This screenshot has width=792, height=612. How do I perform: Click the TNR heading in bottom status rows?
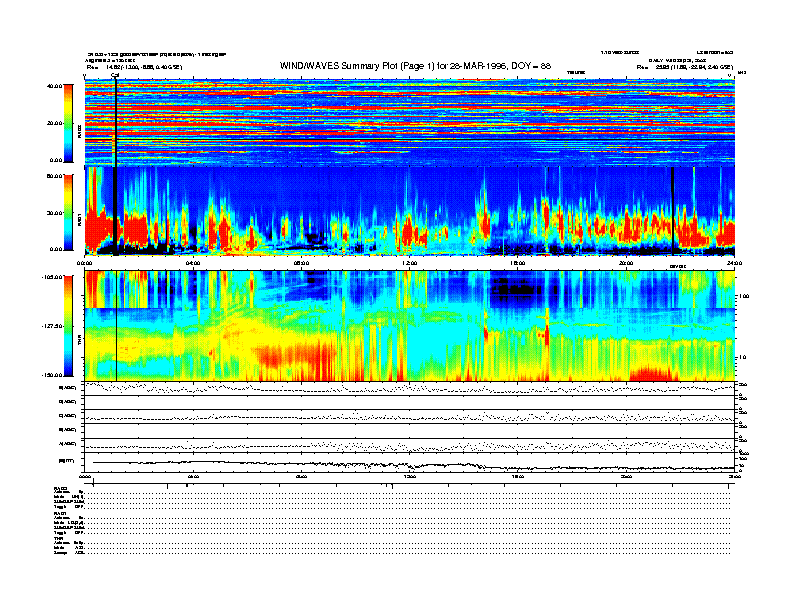click(x=58, y=538)
